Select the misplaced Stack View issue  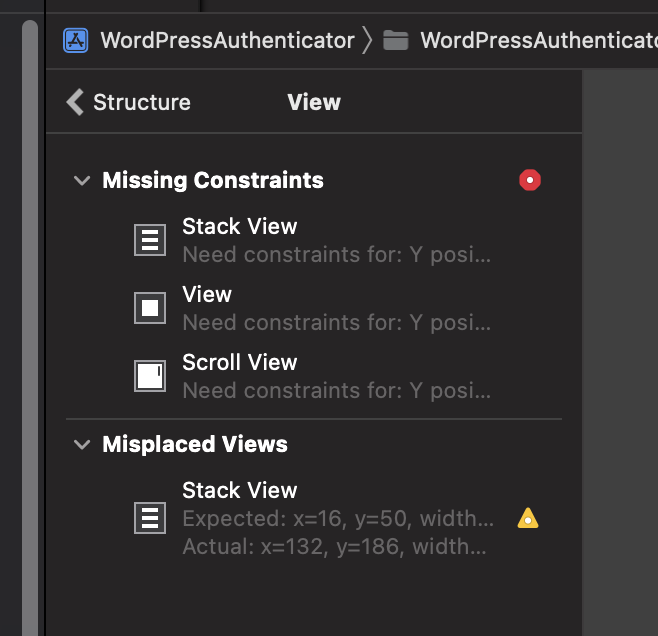point(336,518)
